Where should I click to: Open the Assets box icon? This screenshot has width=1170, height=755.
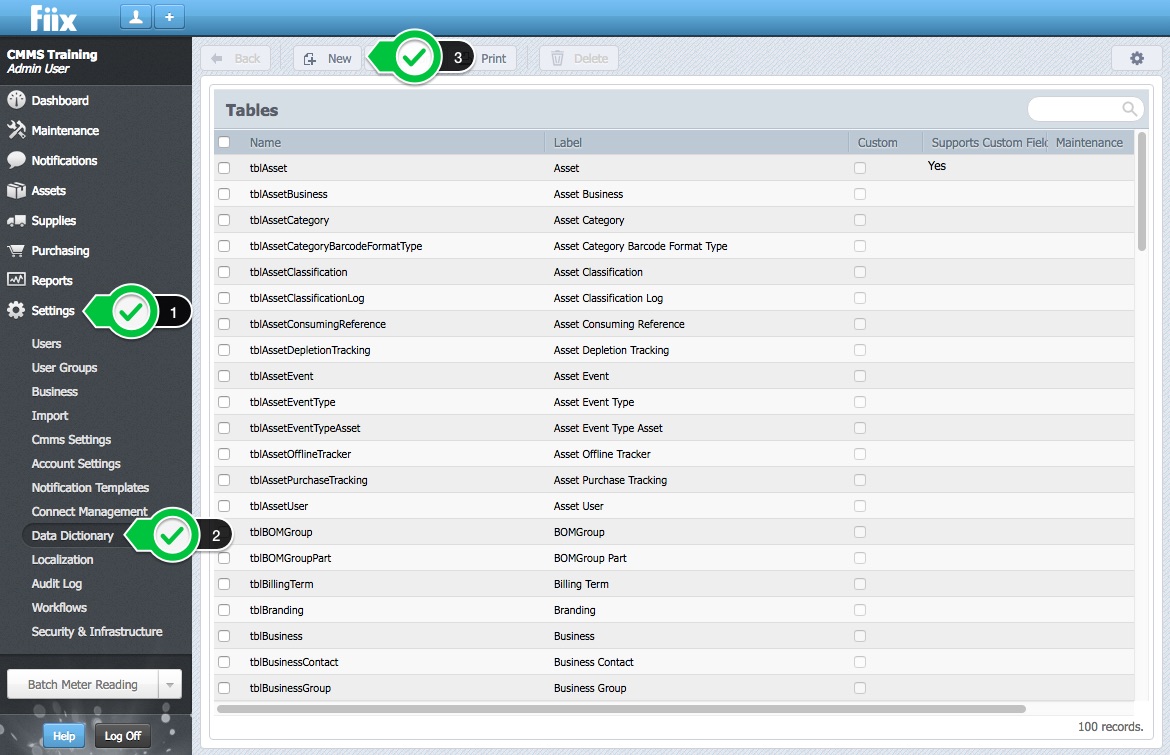coord(16,190)
